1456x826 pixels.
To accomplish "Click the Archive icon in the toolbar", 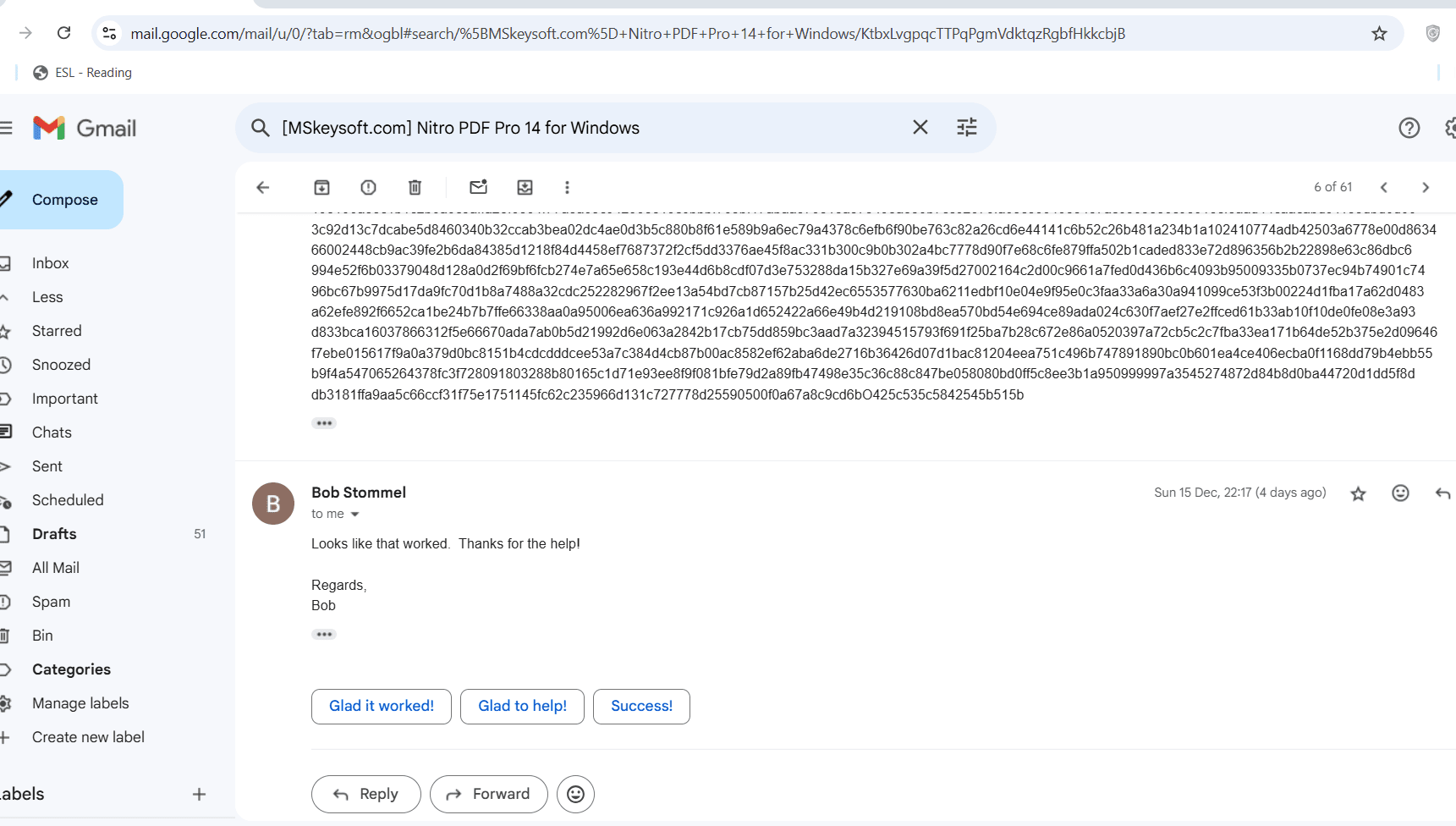I will tap(321, 187).
